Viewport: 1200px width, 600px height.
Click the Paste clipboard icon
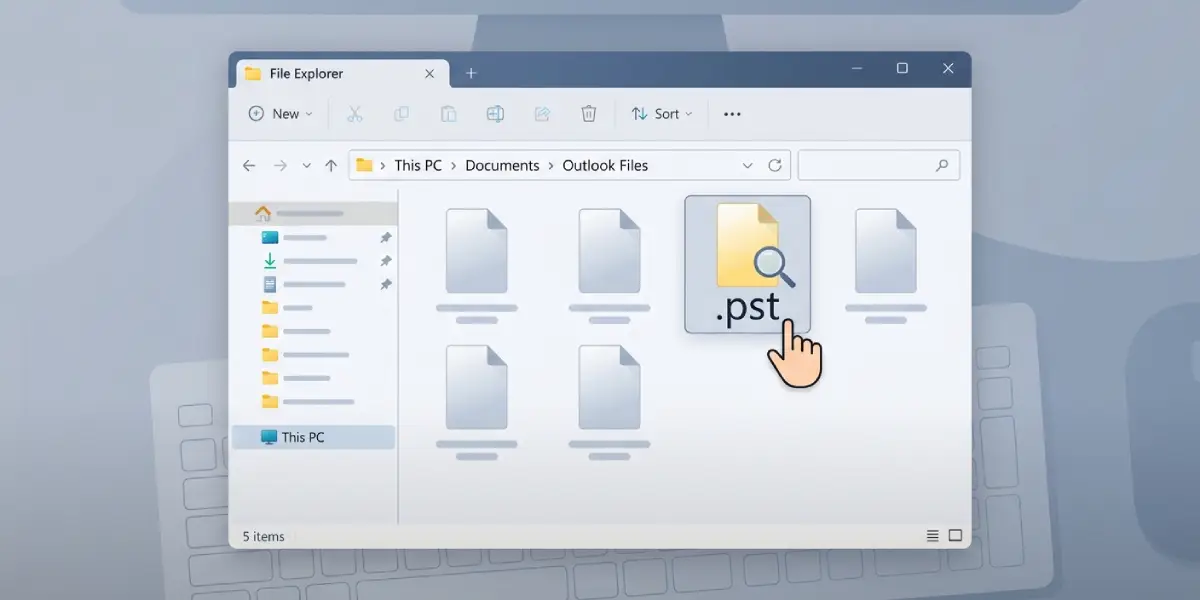tap(448, 114)
